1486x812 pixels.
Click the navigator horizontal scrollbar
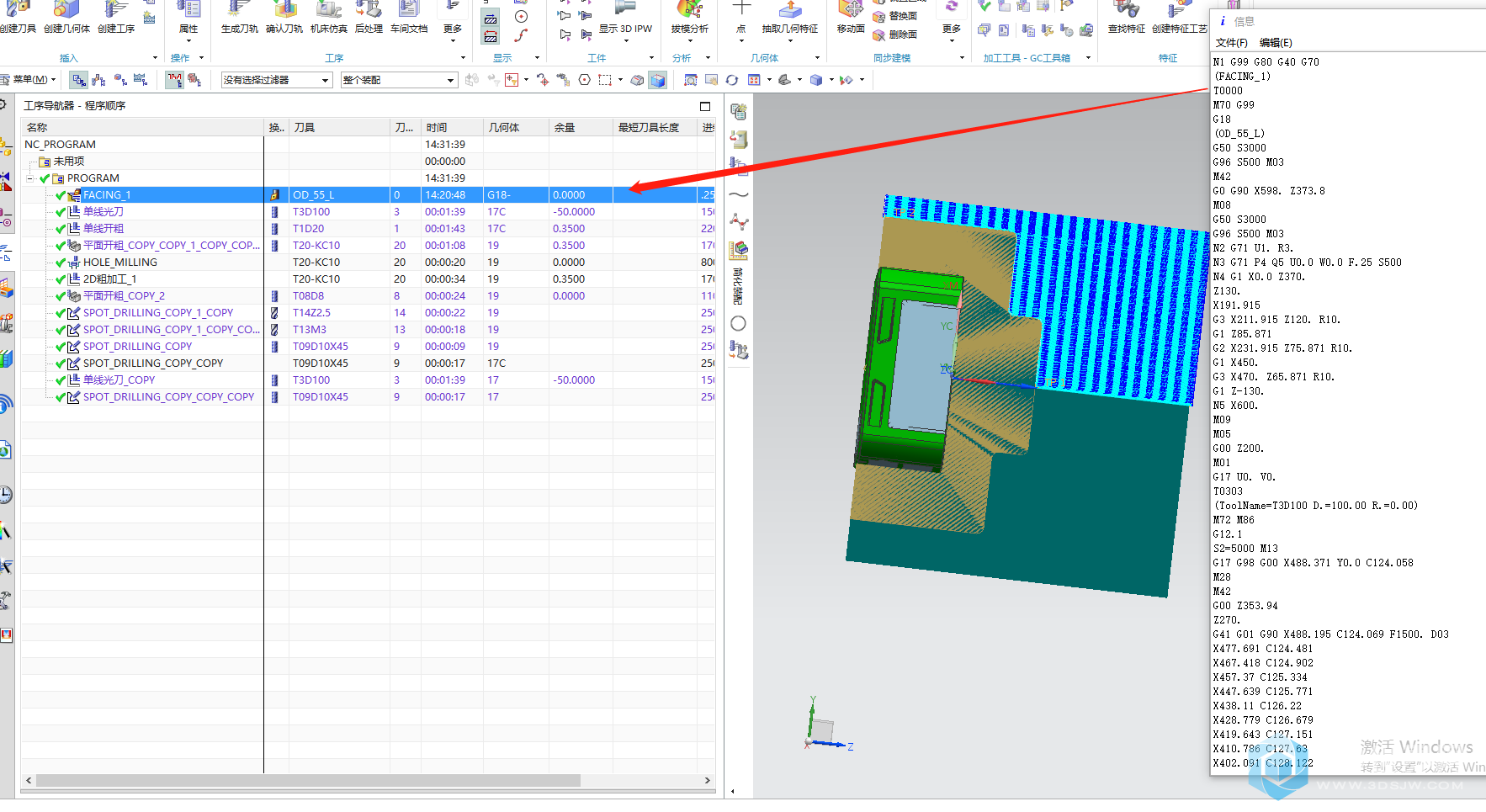coord(308,781)
